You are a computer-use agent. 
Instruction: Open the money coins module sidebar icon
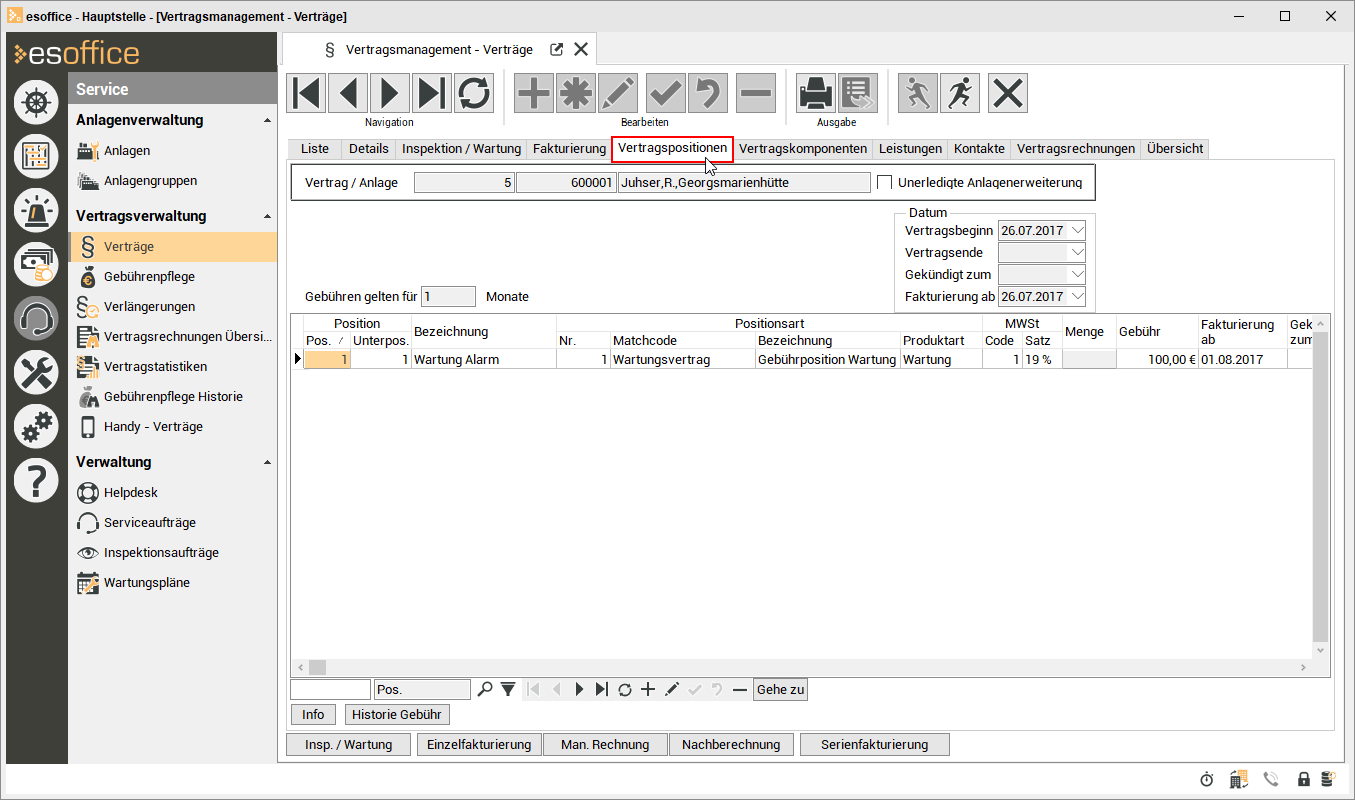(x=36, y=264)
